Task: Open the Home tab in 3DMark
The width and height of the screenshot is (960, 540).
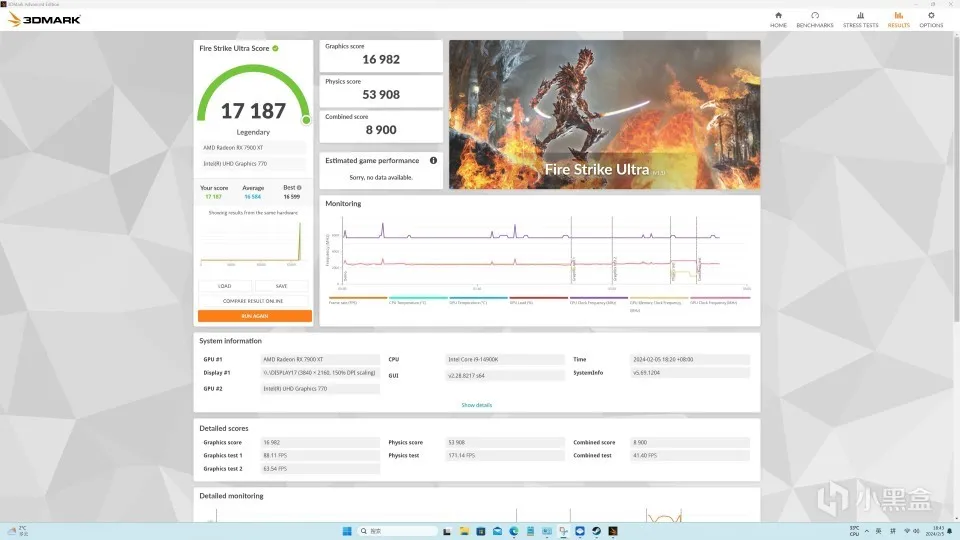Action: pyautogui.click(x=778, y=20)
